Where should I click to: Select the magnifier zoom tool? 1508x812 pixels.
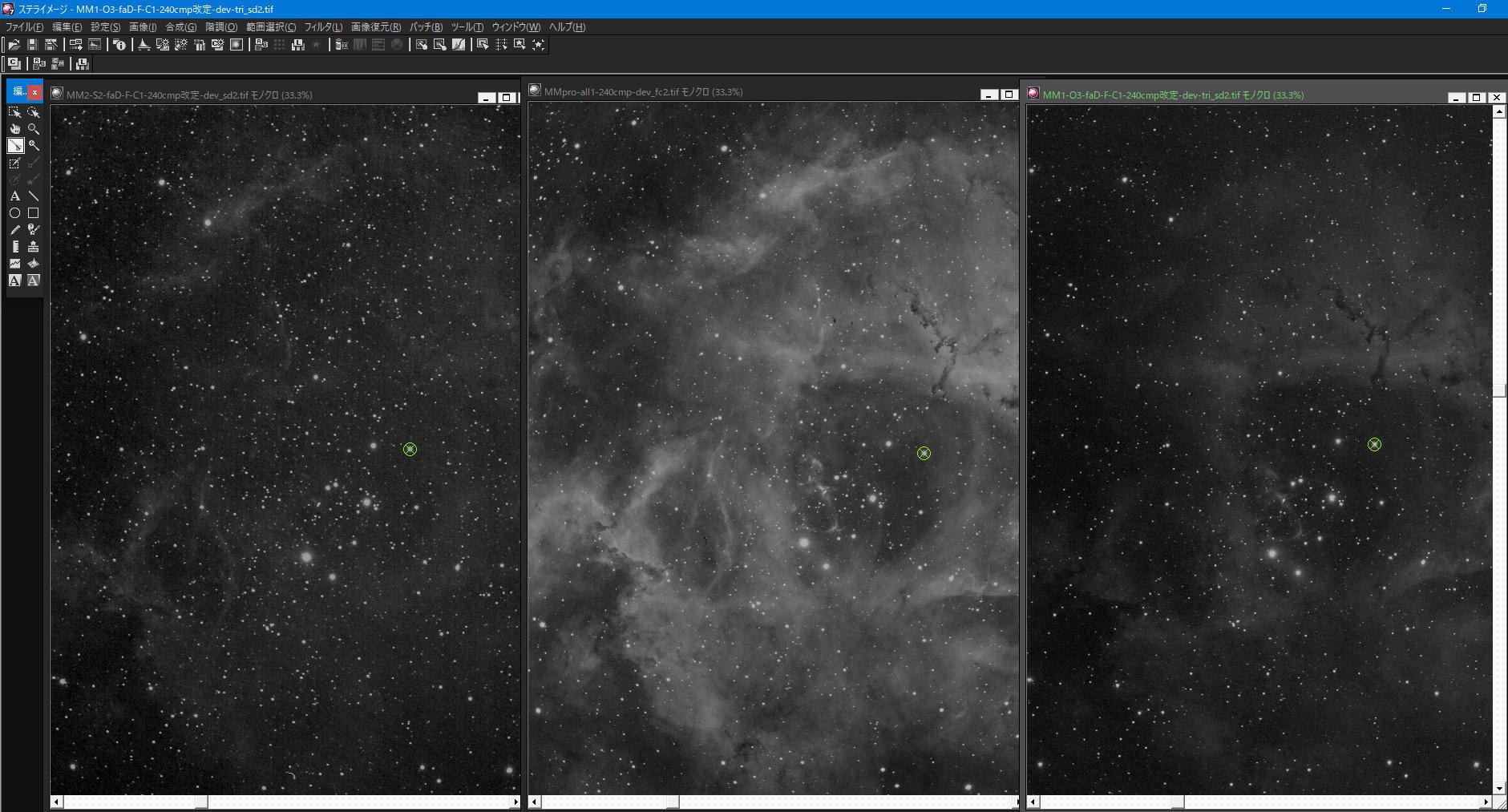[34, 129]
